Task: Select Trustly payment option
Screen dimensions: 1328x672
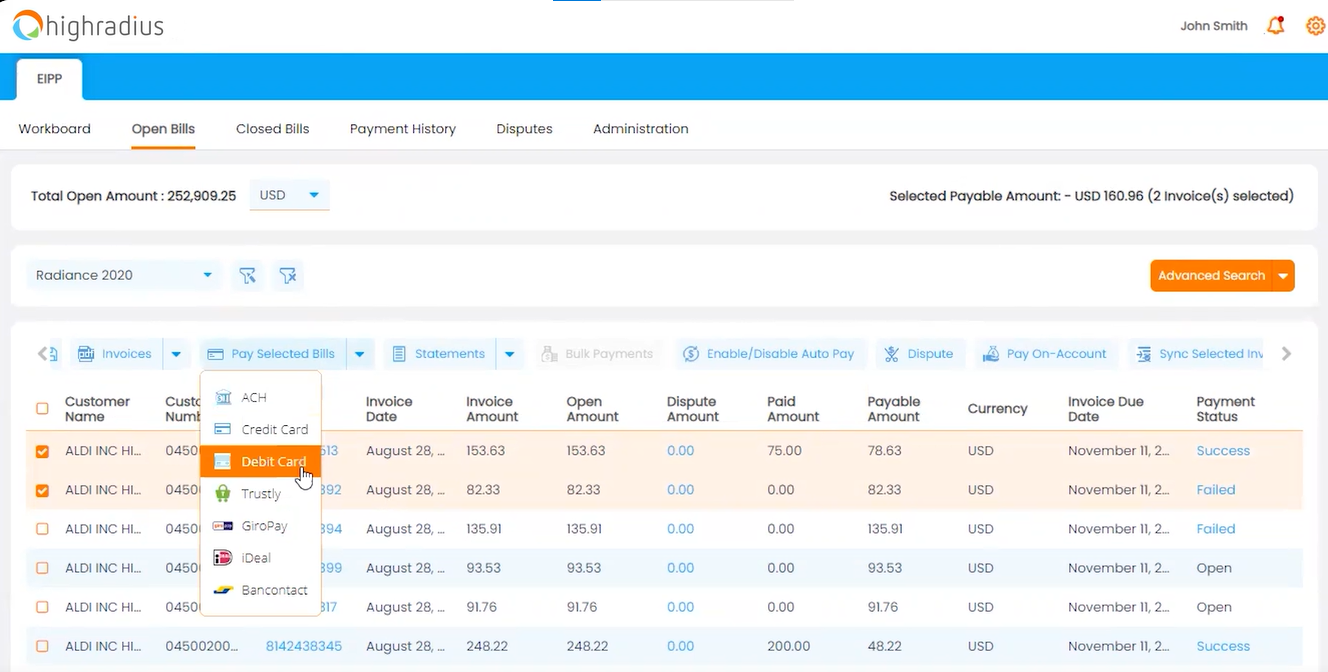Action: [x=260, y=493]
